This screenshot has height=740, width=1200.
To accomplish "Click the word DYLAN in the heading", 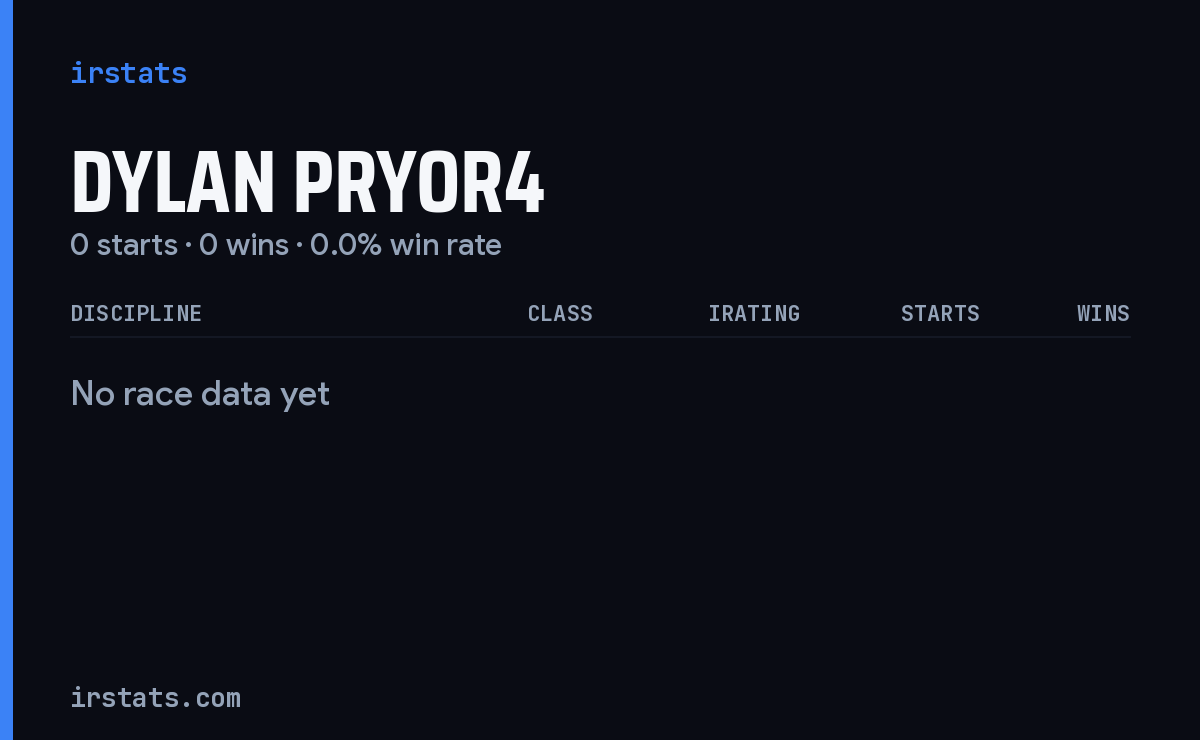I will coord(173,183).
